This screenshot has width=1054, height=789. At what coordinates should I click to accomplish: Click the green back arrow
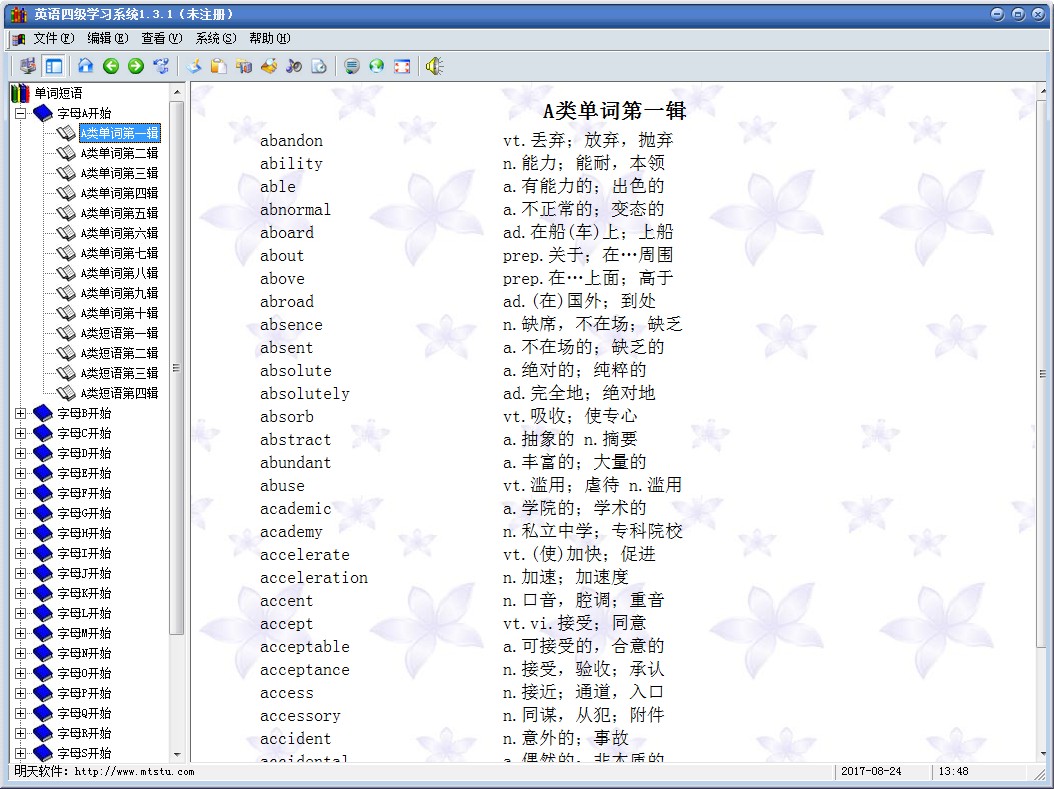[x=111, y=66]
